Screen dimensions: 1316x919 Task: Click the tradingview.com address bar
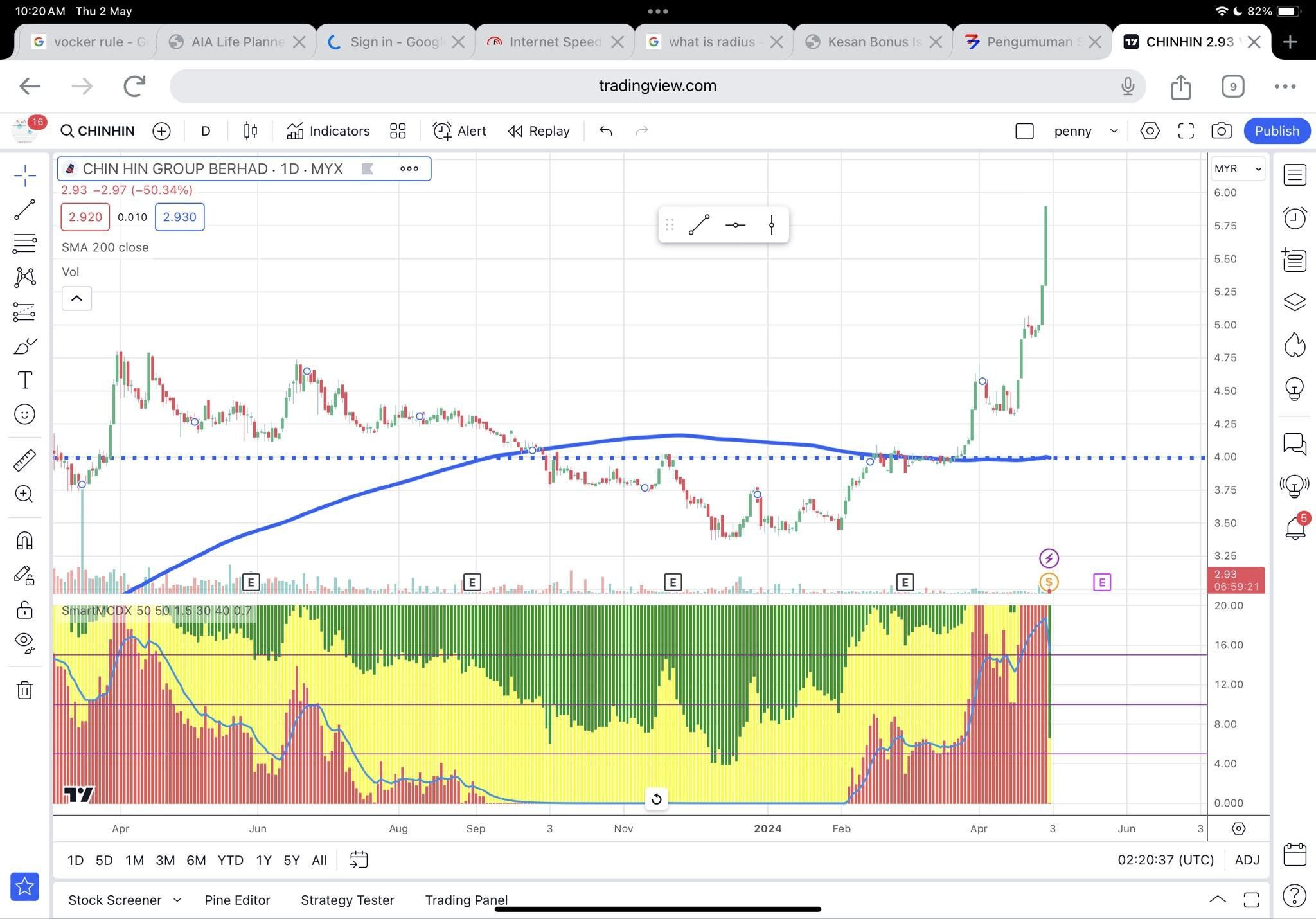point(657,86)
